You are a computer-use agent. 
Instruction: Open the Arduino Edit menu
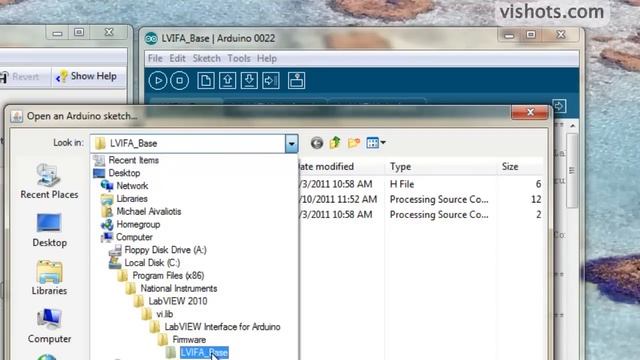tap(177, 58)
